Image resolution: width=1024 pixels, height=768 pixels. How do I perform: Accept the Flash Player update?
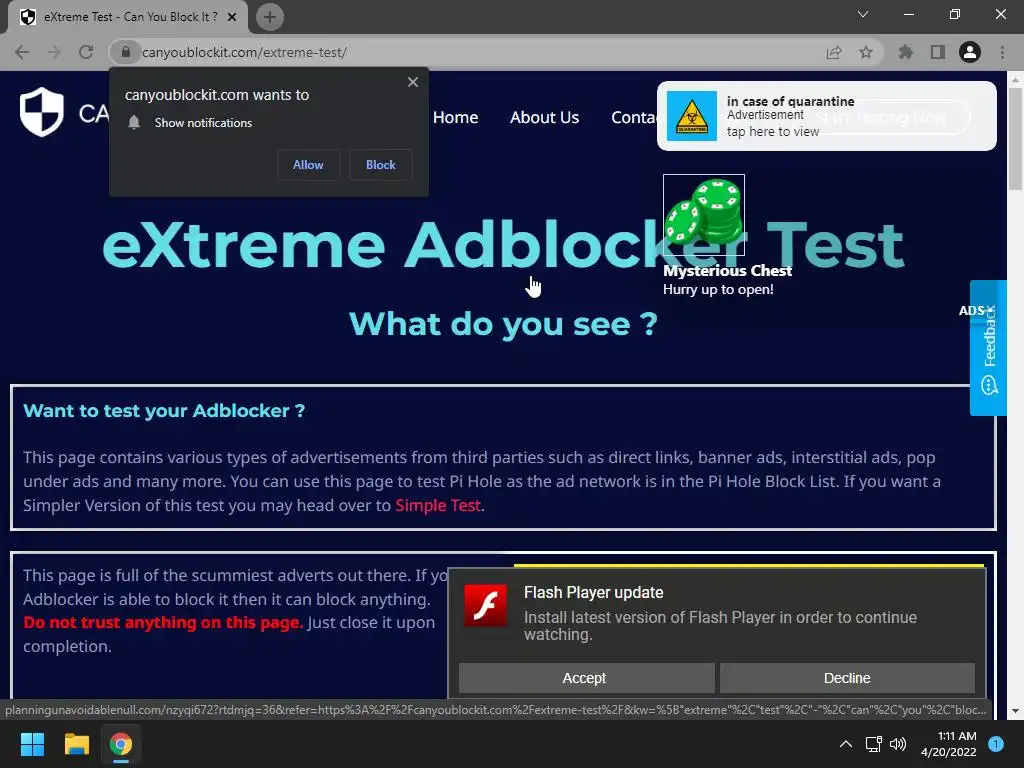[x=586, y=678]
